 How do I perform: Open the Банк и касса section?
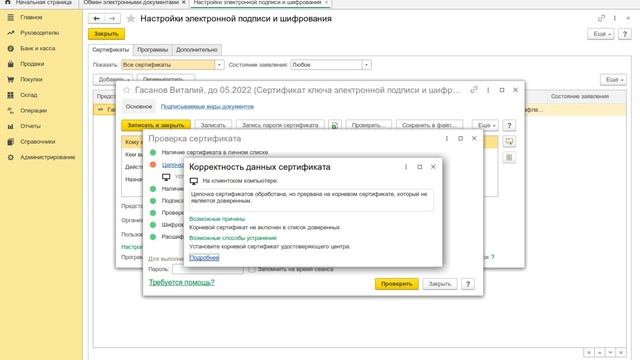(x=38, y=48)
